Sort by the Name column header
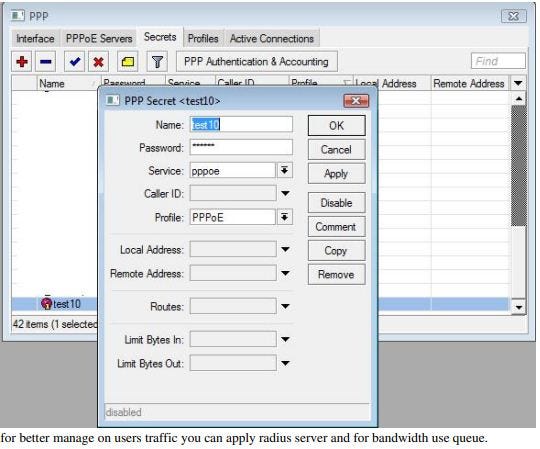This screenshot has height=449, width=540. (68, 83)
